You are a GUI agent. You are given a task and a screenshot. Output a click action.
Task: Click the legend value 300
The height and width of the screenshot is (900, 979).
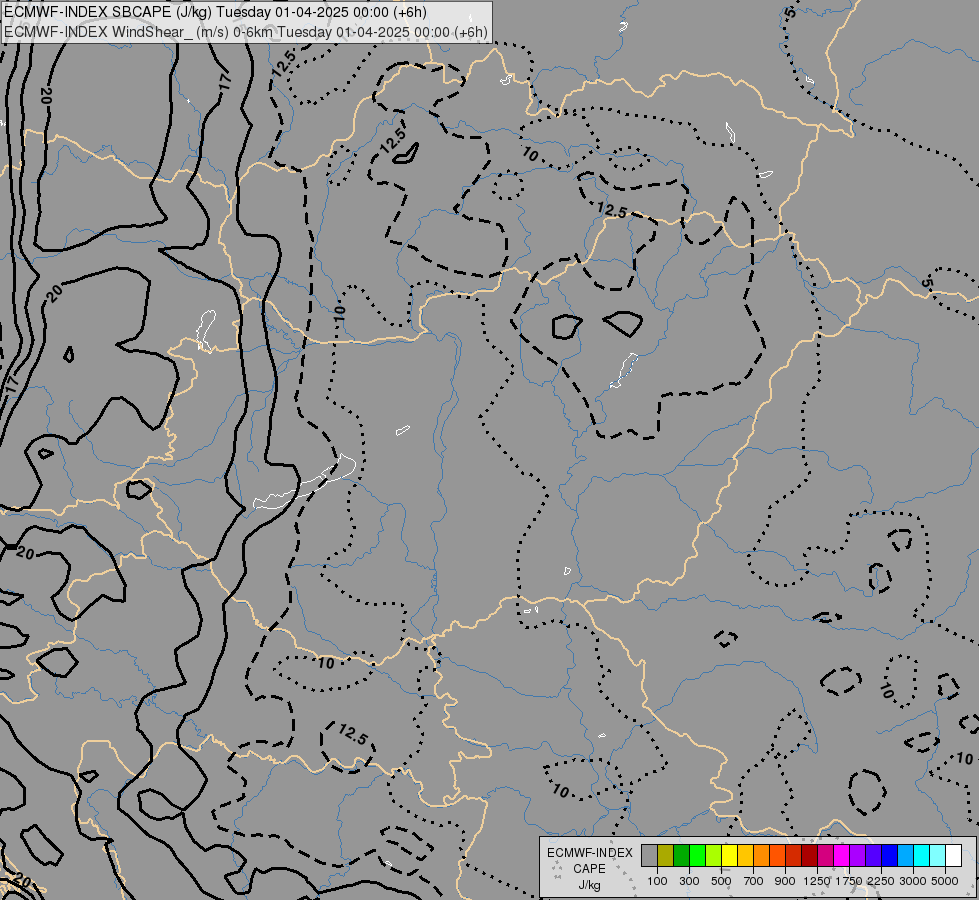pyautogui.click(x=689, y=881)
